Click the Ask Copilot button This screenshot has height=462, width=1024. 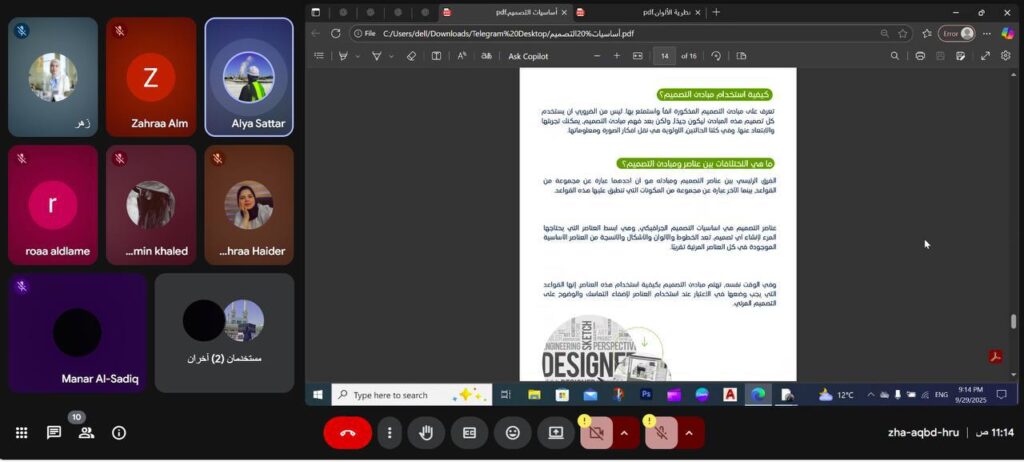[528, 56]
